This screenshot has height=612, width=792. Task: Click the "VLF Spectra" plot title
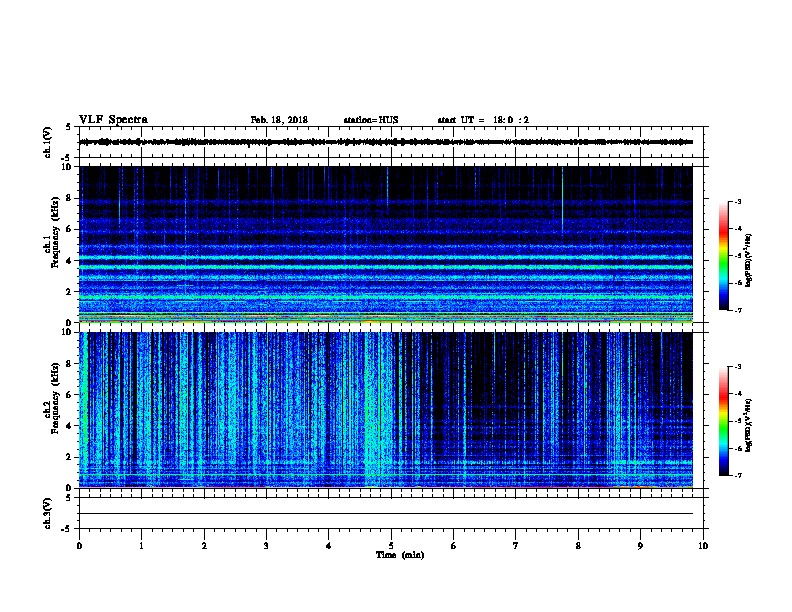(x=113, y=120)
